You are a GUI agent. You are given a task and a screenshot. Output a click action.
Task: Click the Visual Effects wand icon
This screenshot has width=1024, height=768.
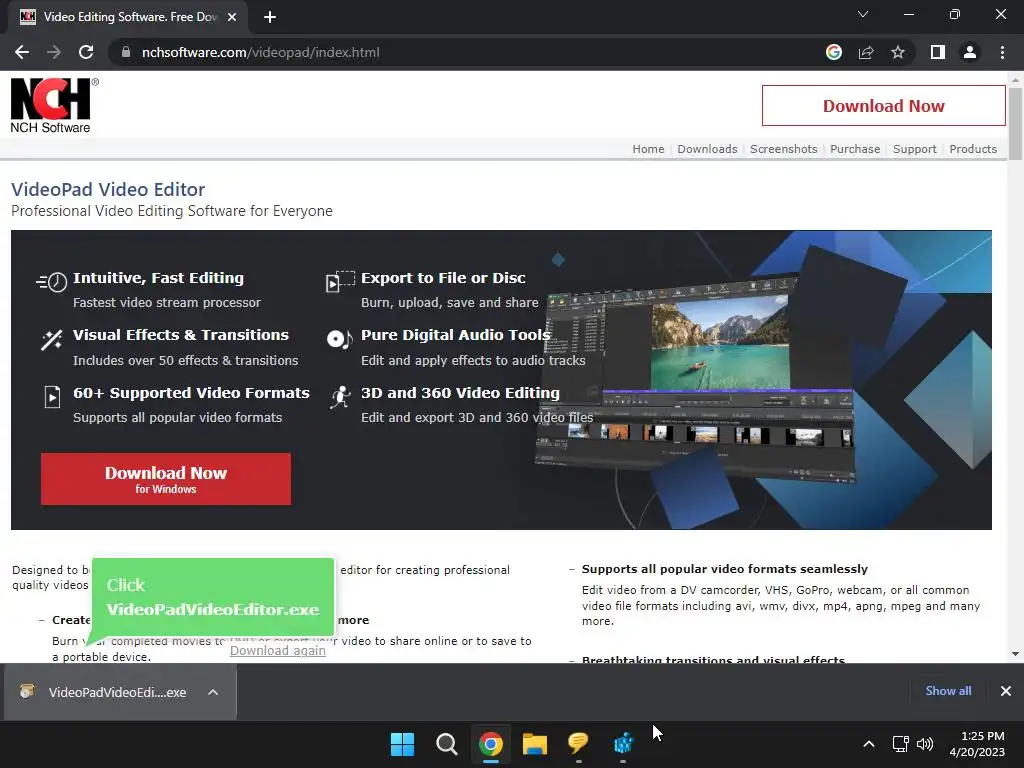(52, 340)
